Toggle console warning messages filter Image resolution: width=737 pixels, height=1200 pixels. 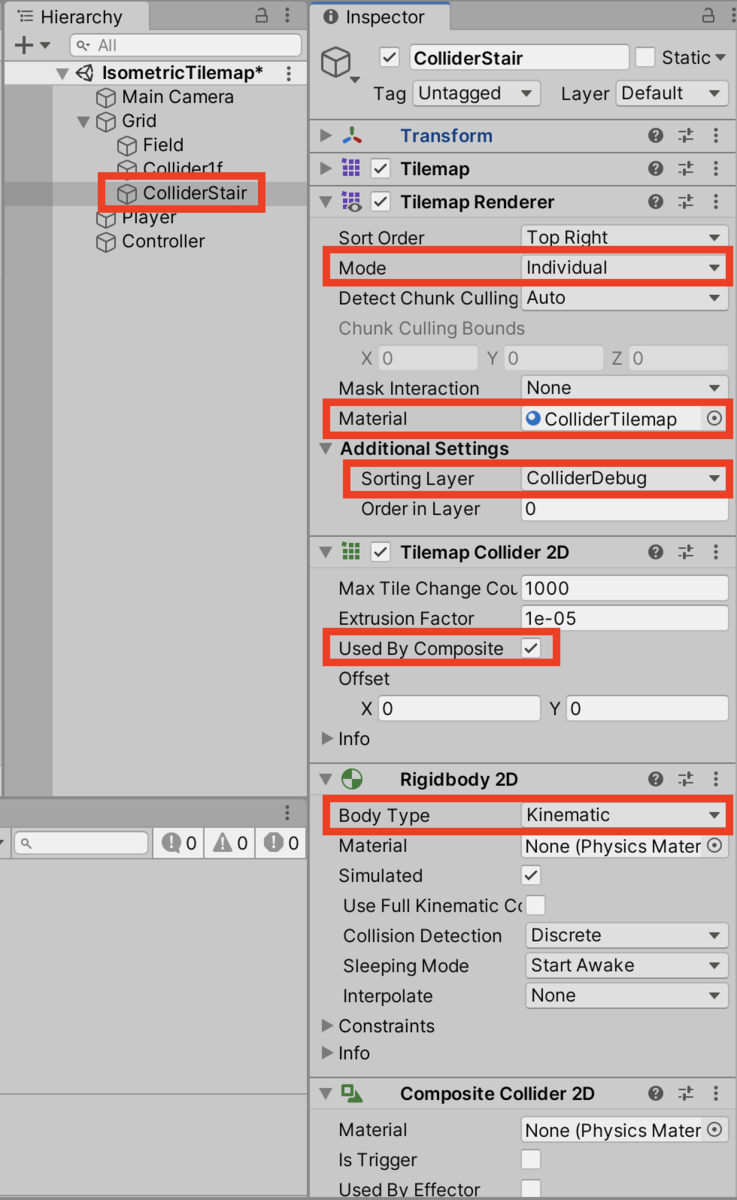tap(230, 843)
